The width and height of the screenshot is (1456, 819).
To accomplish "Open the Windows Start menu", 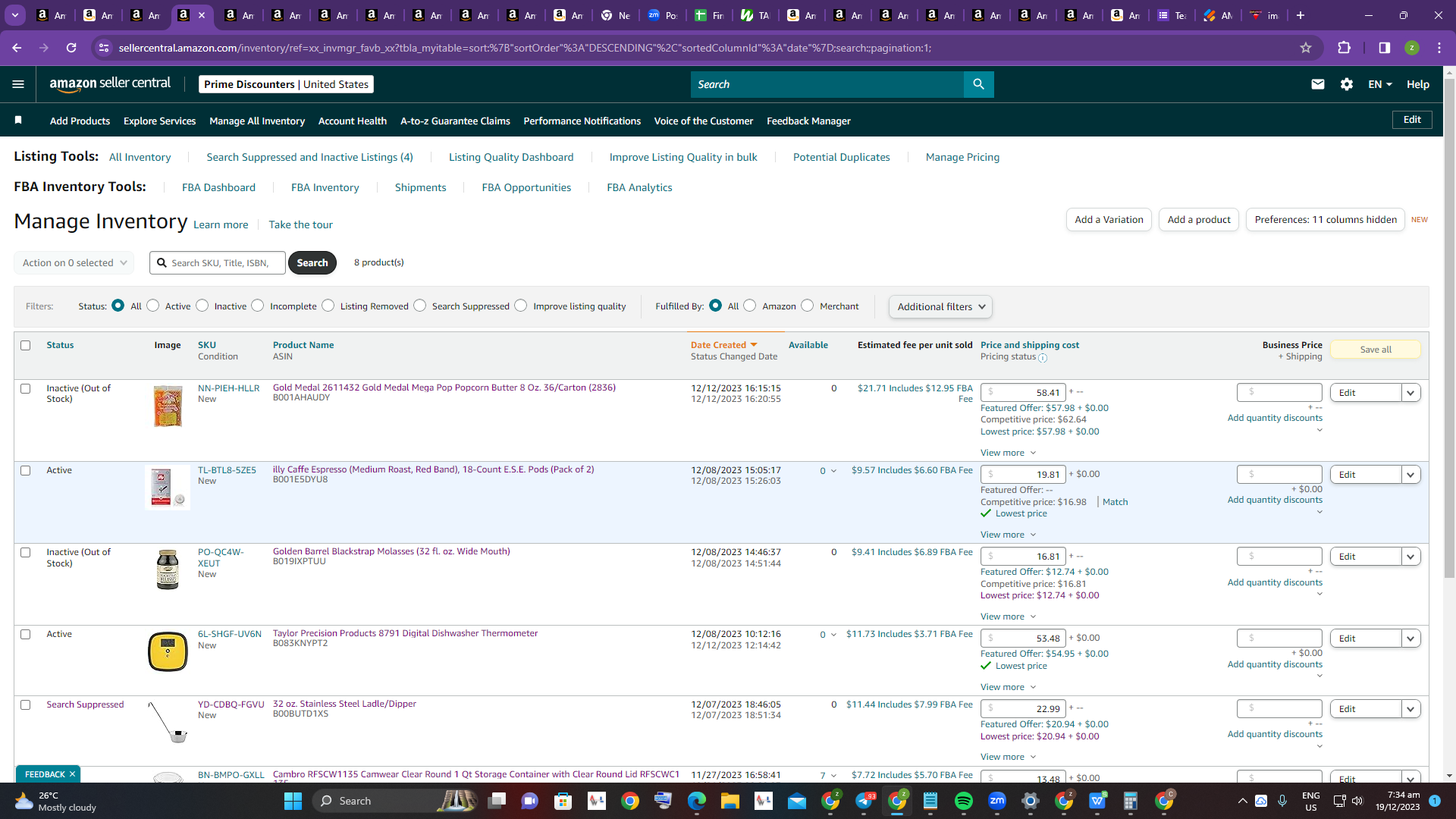I will [x=293, y=801].
